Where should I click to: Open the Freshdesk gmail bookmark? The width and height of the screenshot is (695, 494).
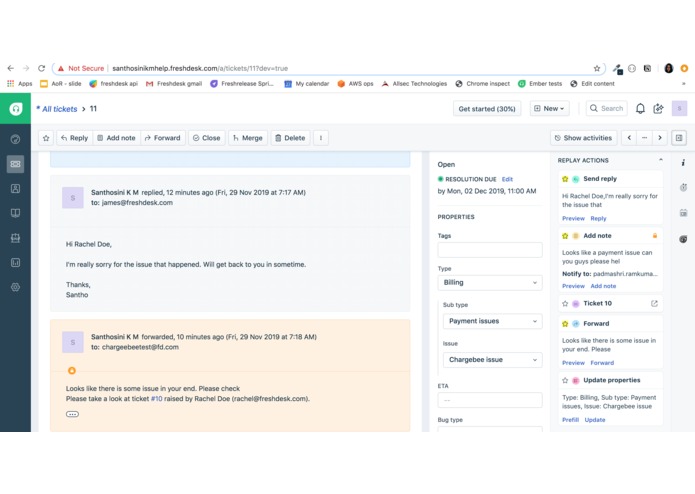point(174,84)
